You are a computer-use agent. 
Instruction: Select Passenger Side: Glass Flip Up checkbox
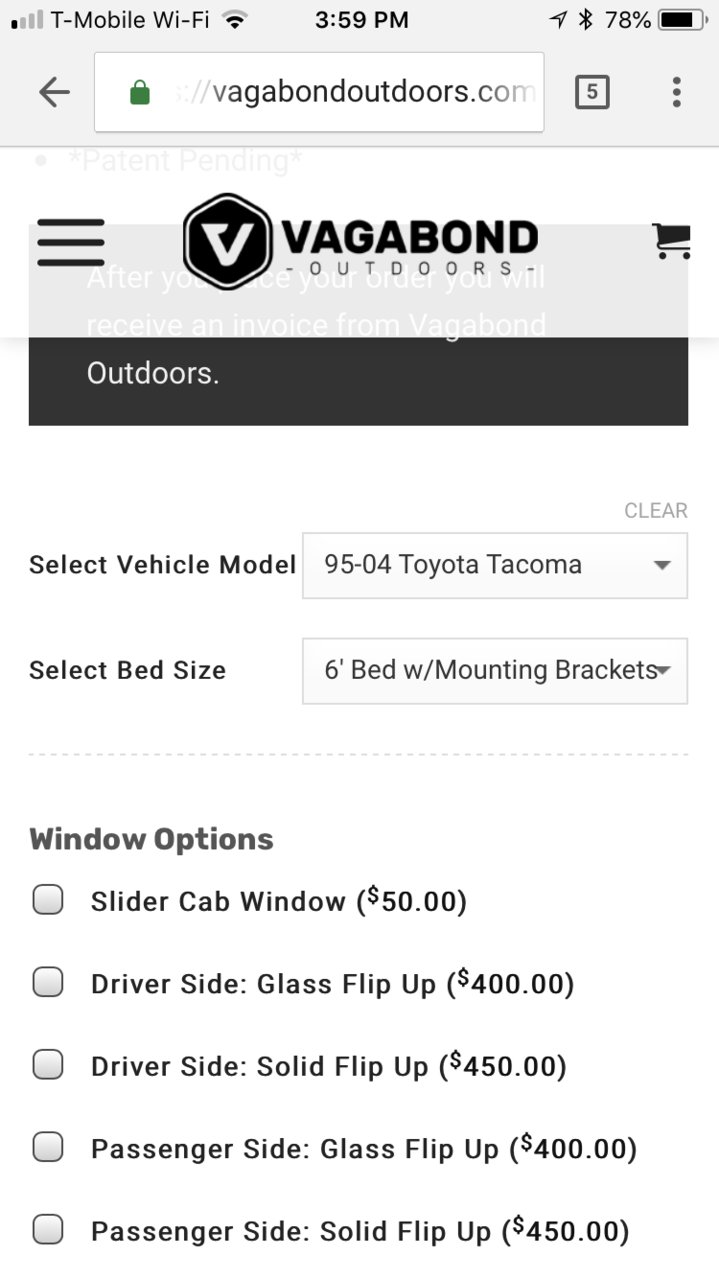tap(48, 1148)
